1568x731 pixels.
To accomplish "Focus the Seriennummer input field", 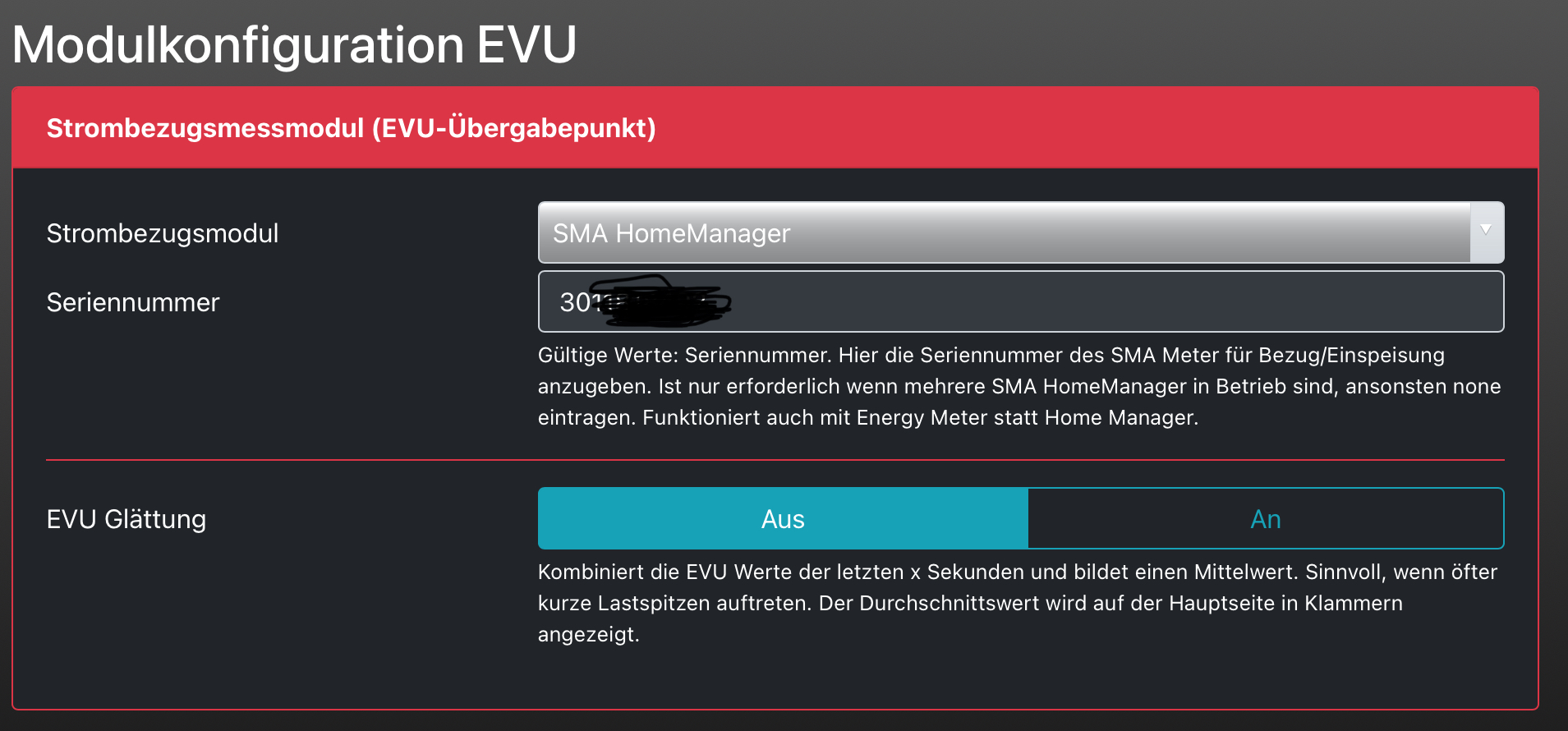I will [1019, 302].
